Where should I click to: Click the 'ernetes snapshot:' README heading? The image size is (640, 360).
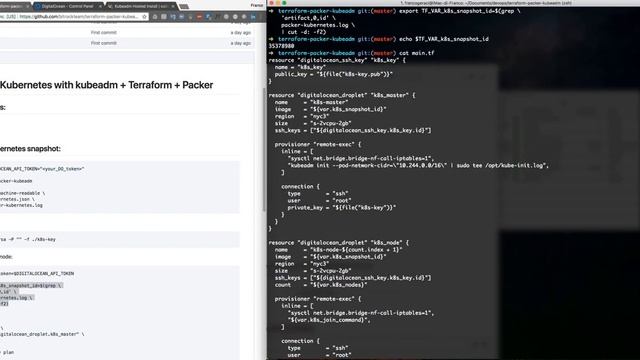[30, 149]
